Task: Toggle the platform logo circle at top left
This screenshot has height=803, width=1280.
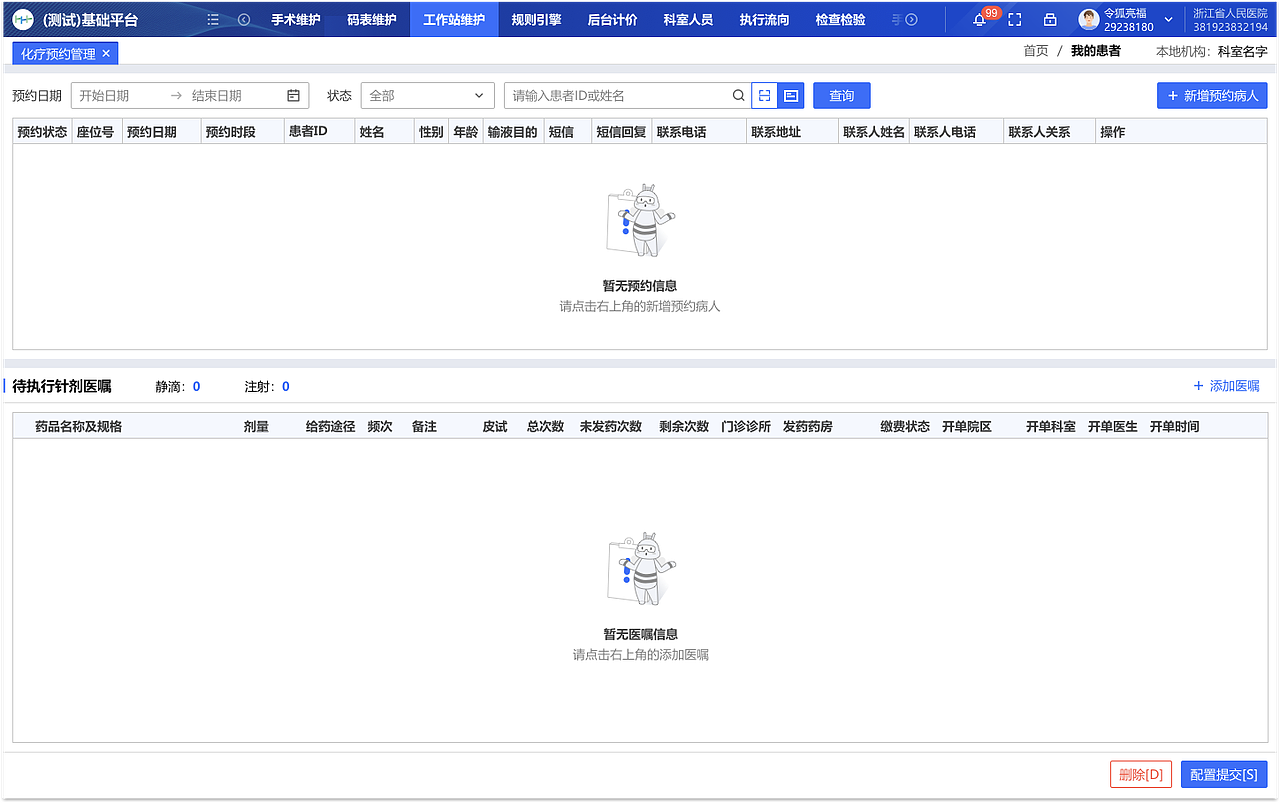Action: [x=22, y=19]
